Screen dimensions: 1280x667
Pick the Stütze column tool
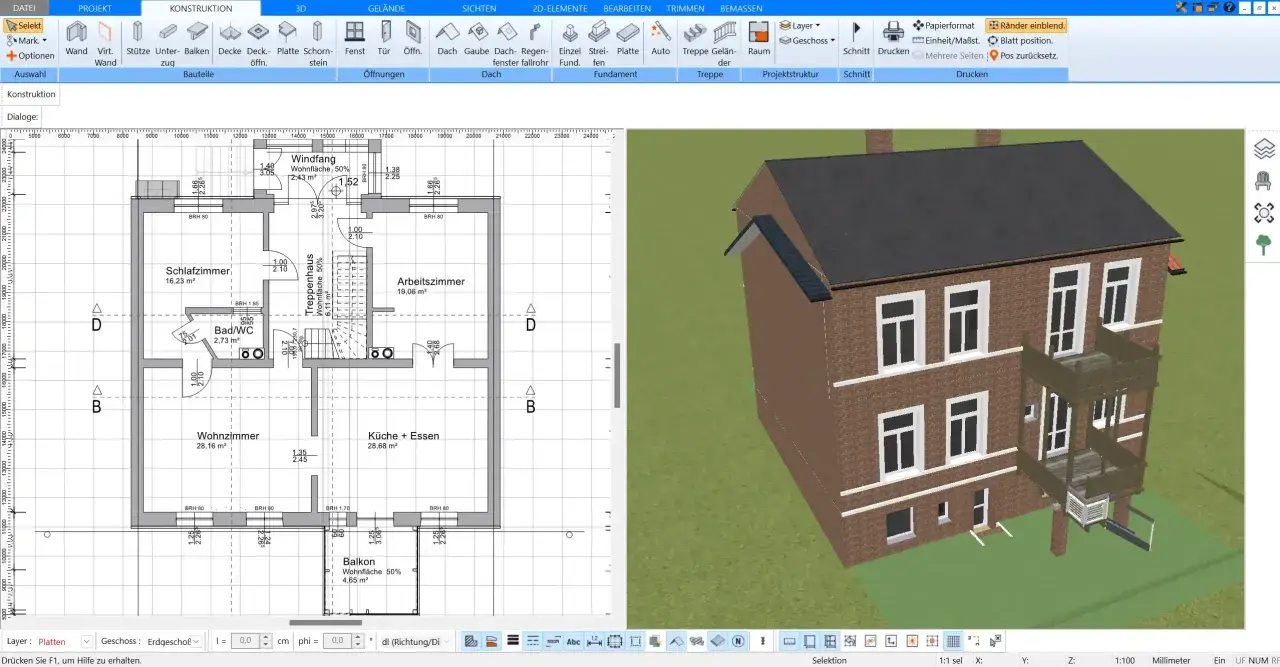(138, 38)
